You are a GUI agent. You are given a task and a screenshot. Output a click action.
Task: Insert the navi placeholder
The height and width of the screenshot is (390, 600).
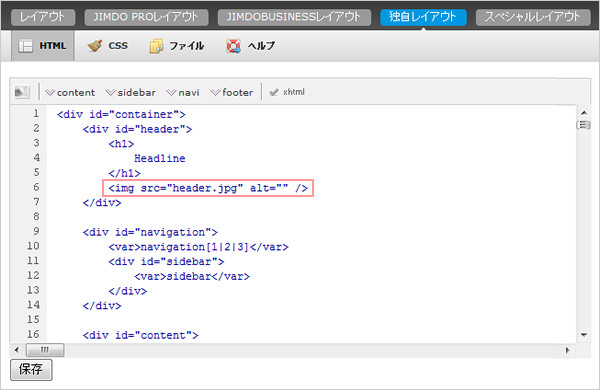pos(183,92)
